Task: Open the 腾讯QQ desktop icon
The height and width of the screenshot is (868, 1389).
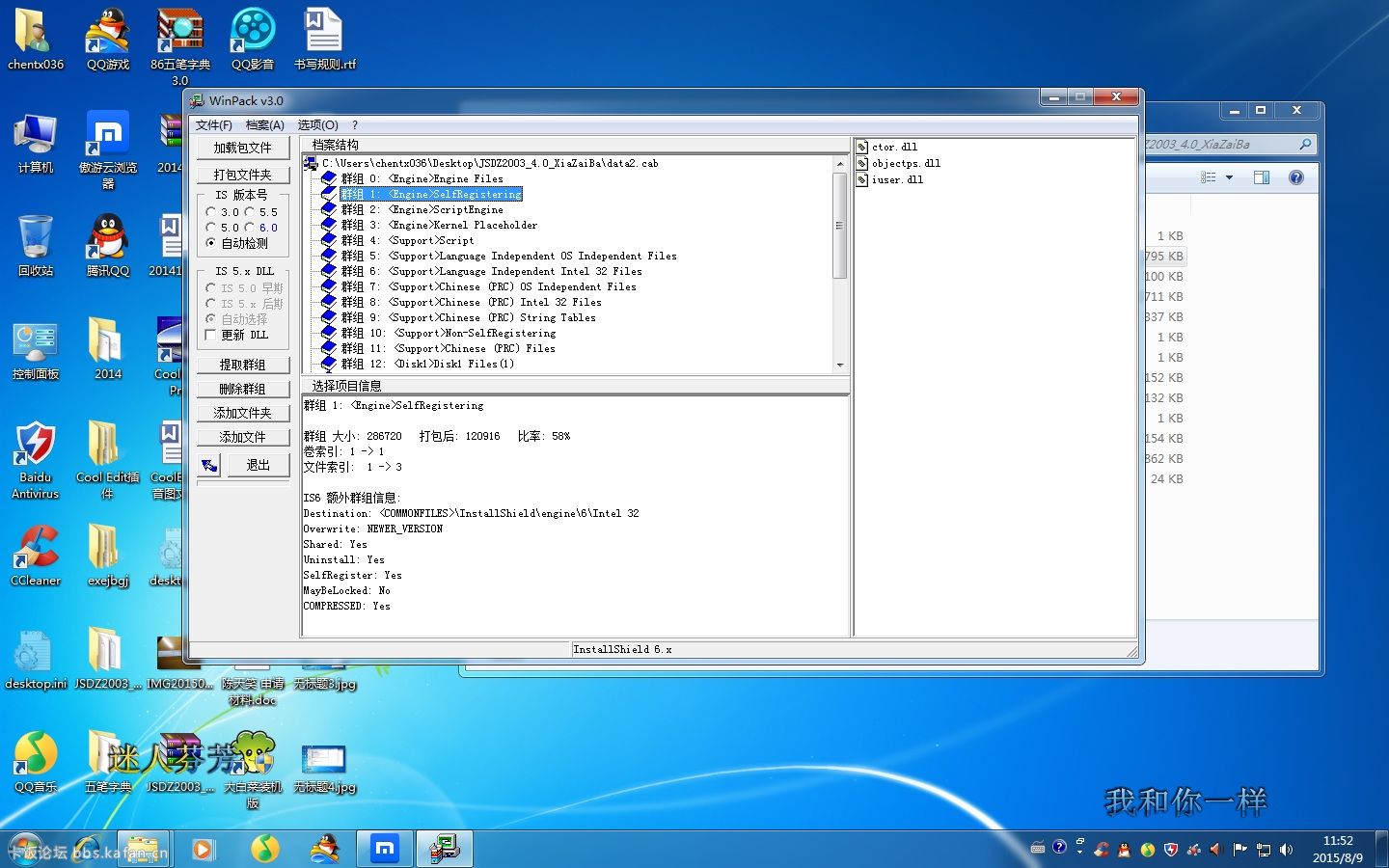Action: coord(108,246)
